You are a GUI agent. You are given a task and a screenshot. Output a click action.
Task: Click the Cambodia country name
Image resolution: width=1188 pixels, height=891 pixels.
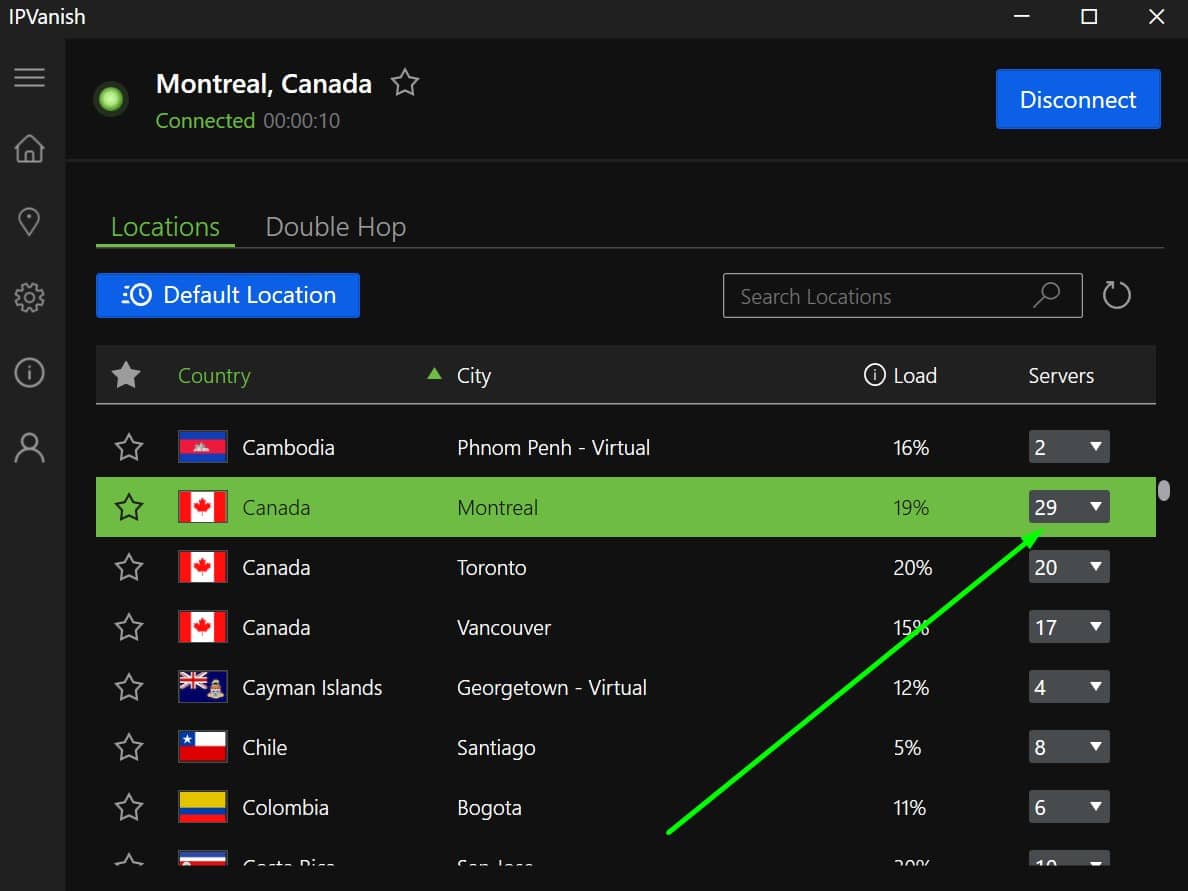pos(288,447)
